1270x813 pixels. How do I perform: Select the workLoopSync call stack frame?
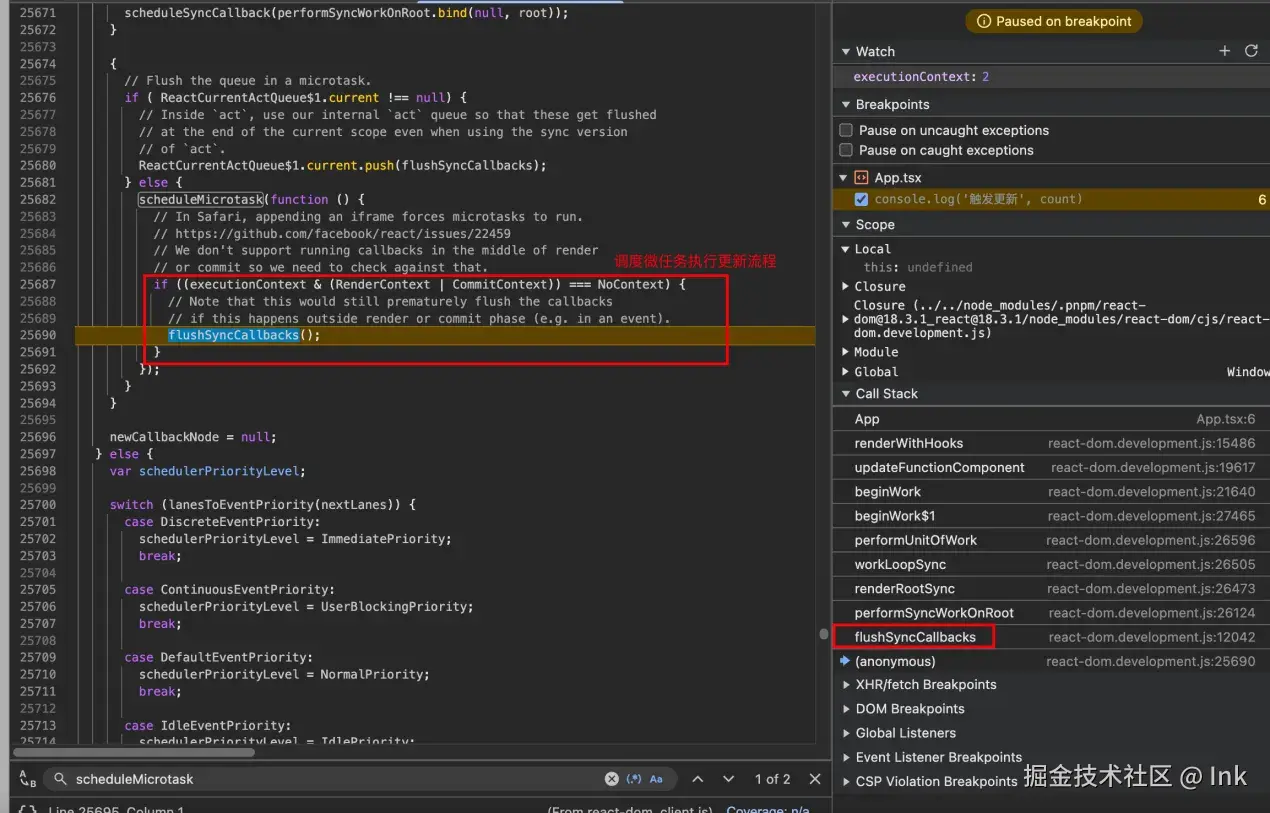coord(1051,564)
